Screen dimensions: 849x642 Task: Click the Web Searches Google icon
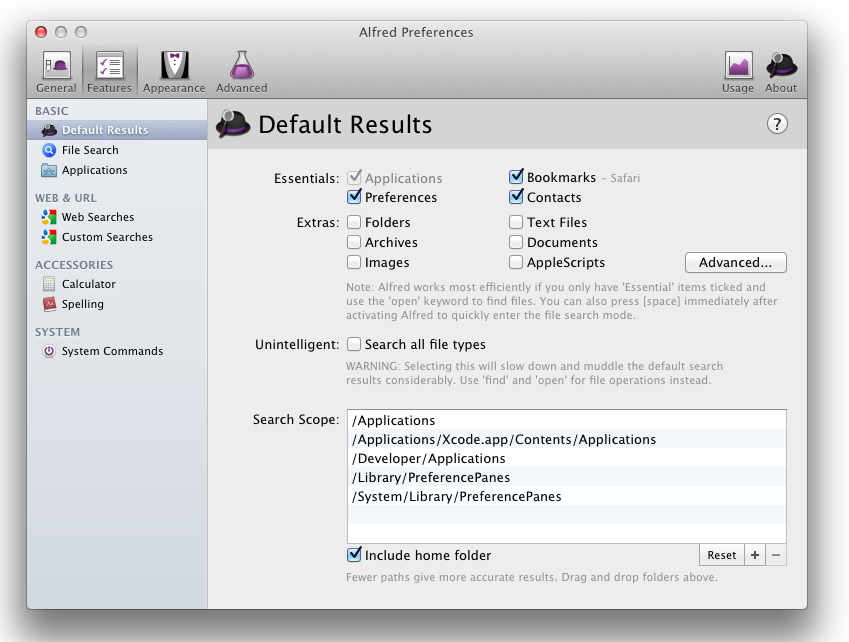[49, 217]
